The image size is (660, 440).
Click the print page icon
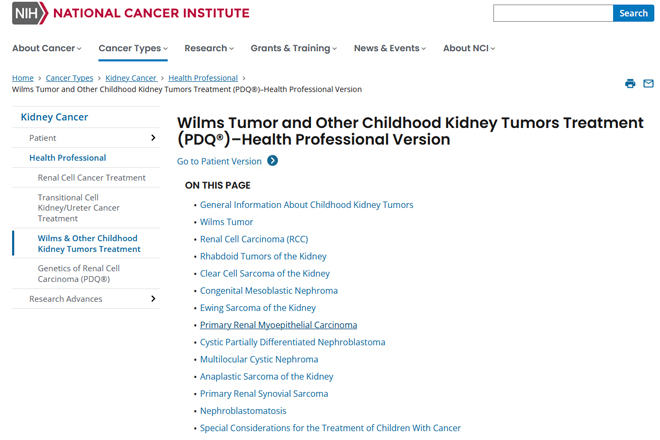click(x=630, y=83)
